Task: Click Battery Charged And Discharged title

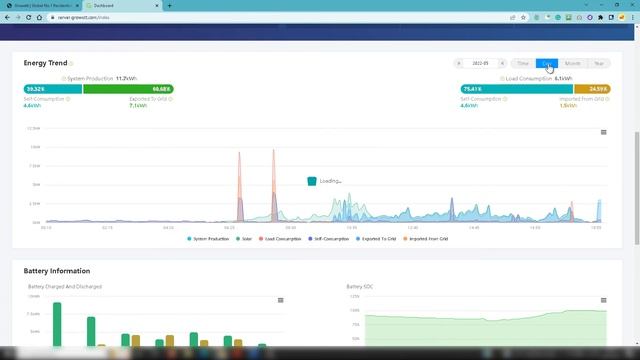Action: [64, 287]
